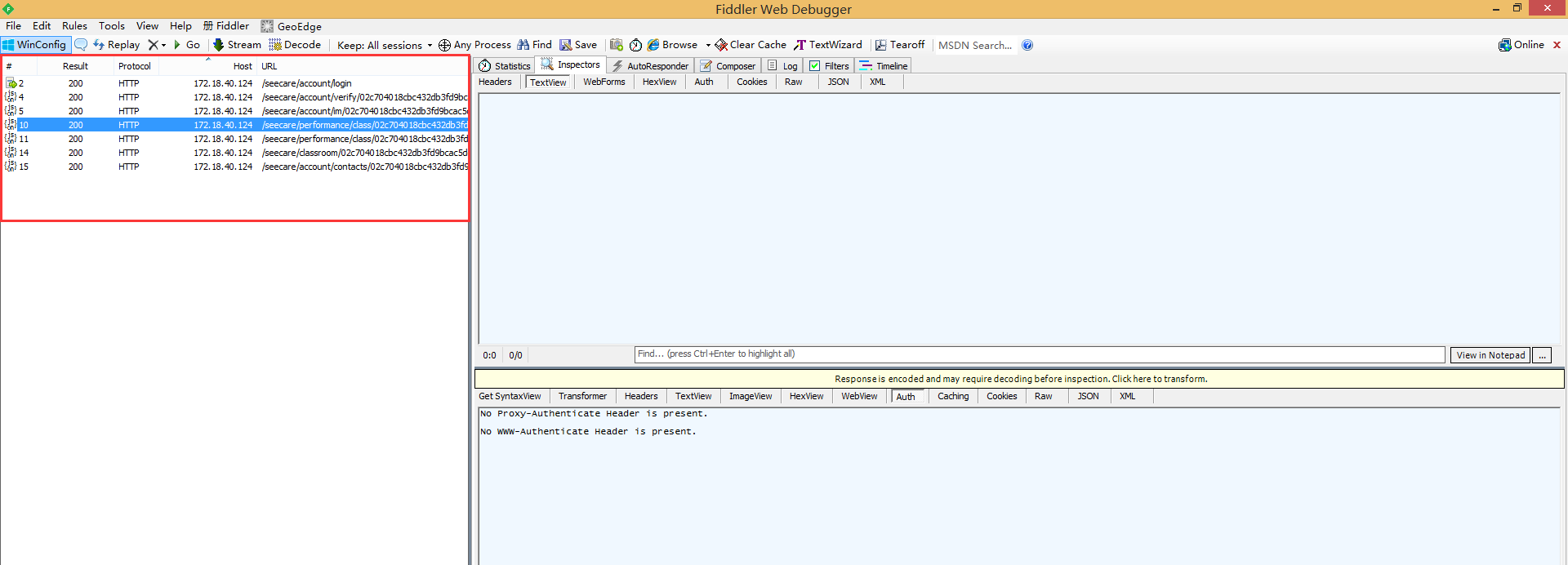Select request HexView inspector tab
The image size is (1568, 565).
pyautogui.click(x=659, y=82)
